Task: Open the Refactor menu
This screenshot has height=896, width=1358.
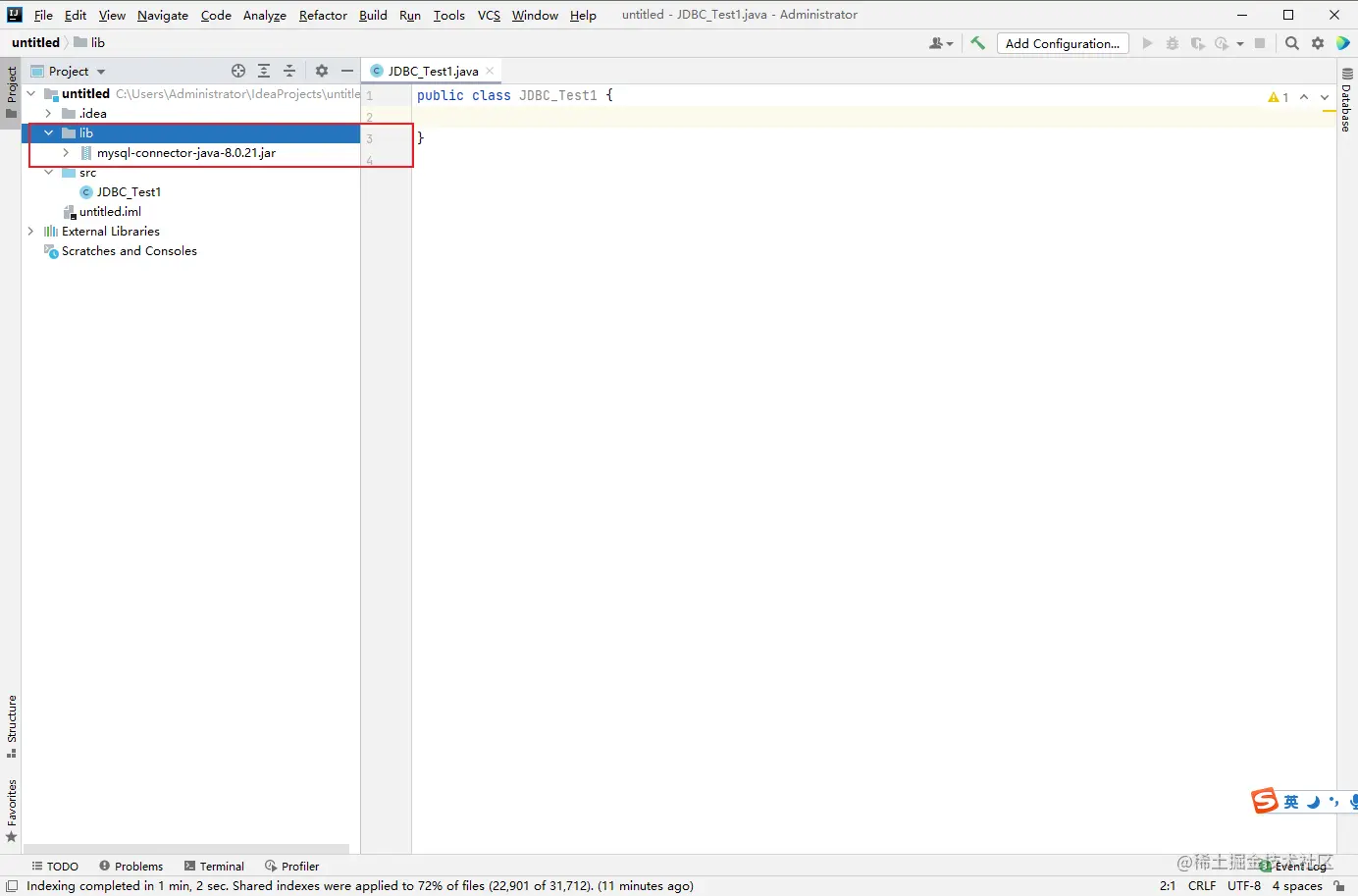Action: pyautogui.click(x=323, y=15)
